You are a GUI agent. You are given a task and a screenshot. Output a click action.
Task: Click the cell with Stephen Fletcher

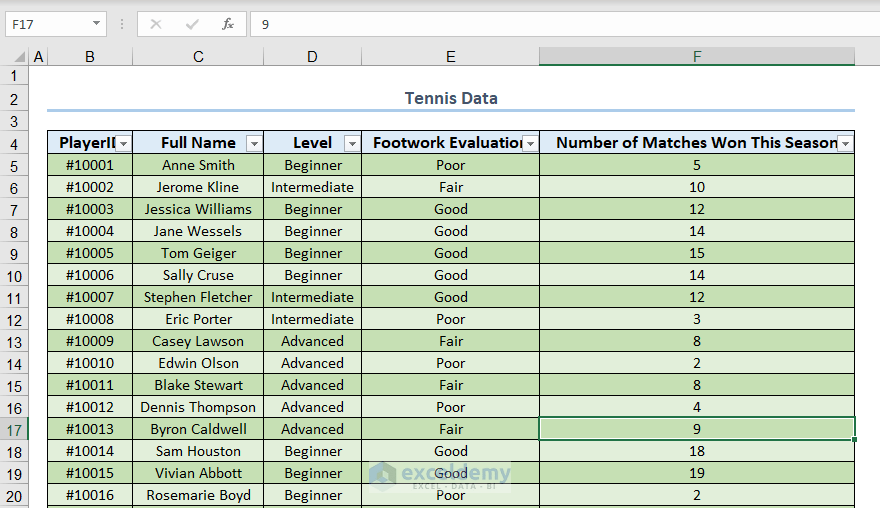198,297
